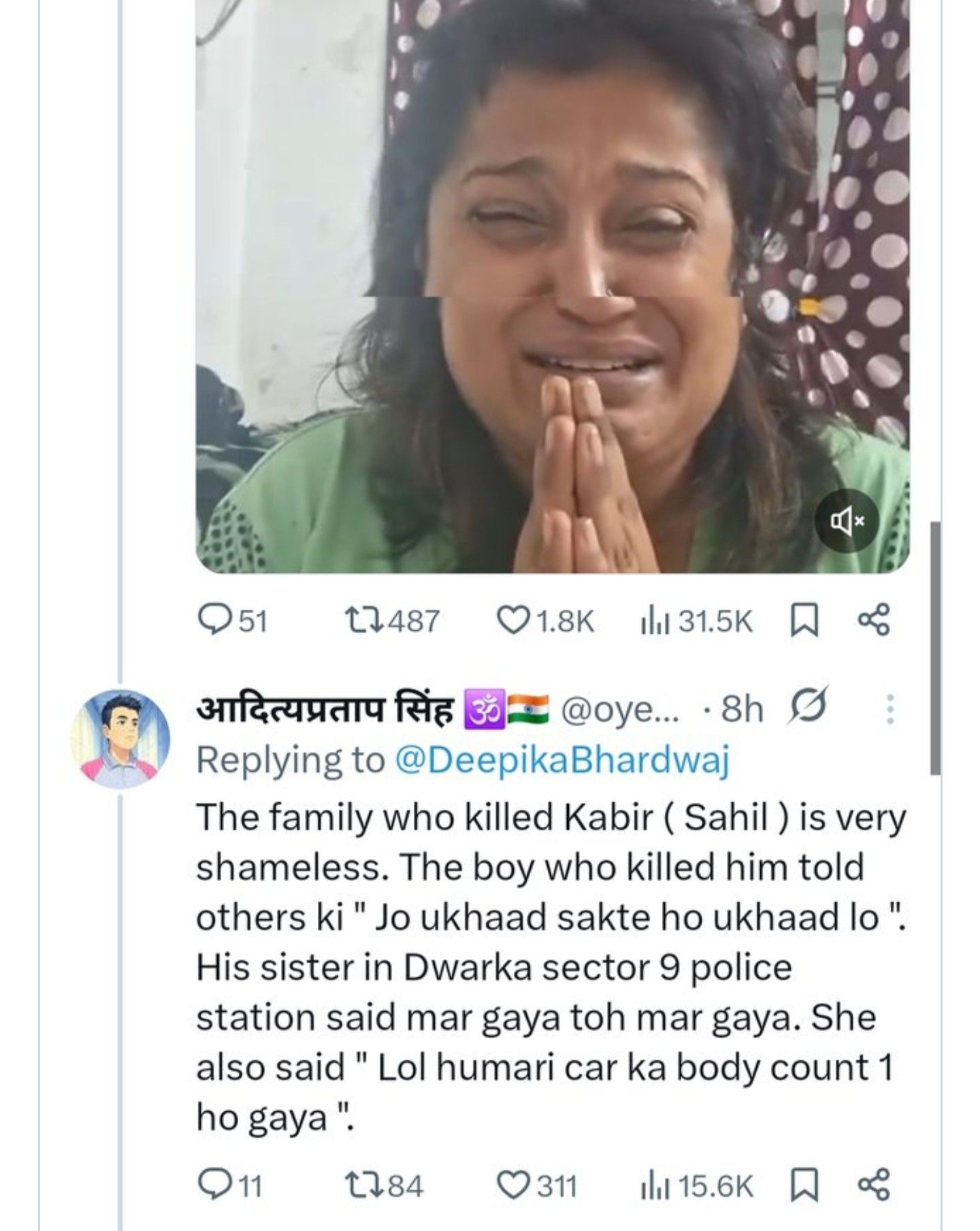Repost the reply with 84 reposts
Viewport: 980px width, 1231px height.
[x=384, y=1186]
